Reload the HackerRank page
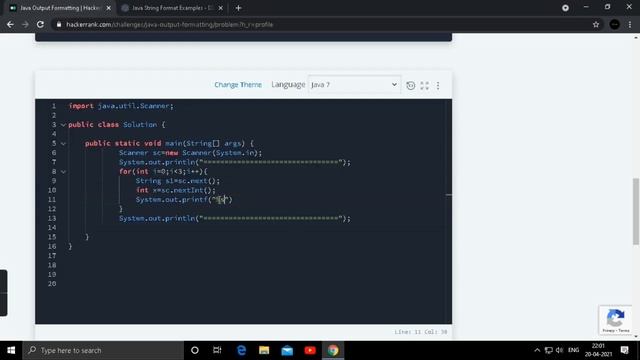Screen dimensions: 640x360 [40, 24]
